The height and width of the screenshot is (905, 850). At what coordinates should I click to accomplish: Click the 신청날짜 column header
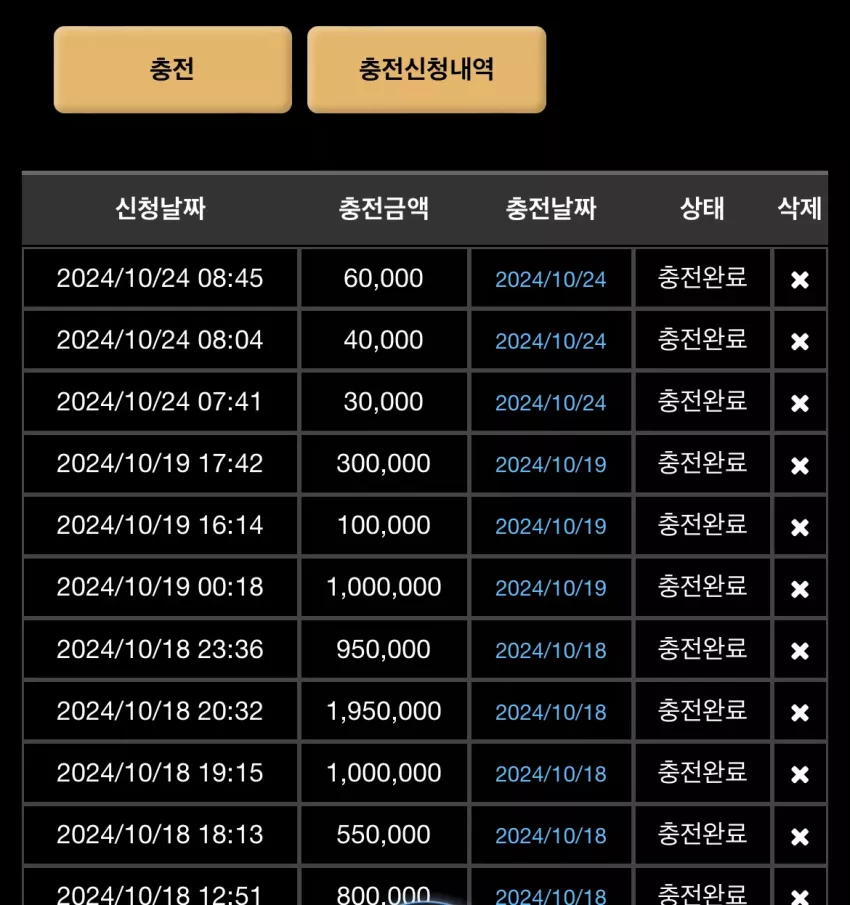pos(160,208)
